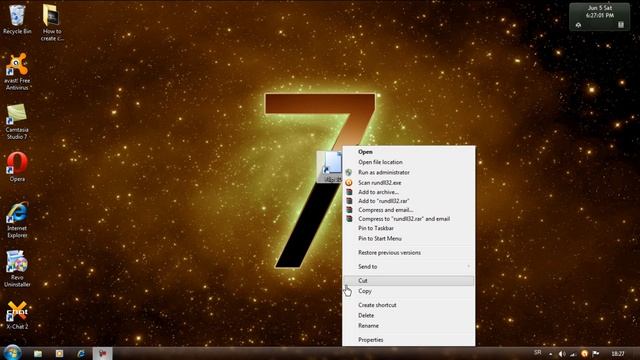The width and height of the screenshot is (640, 360).
Task: Choose Open from the context menu
Action: tap(409, 152)
